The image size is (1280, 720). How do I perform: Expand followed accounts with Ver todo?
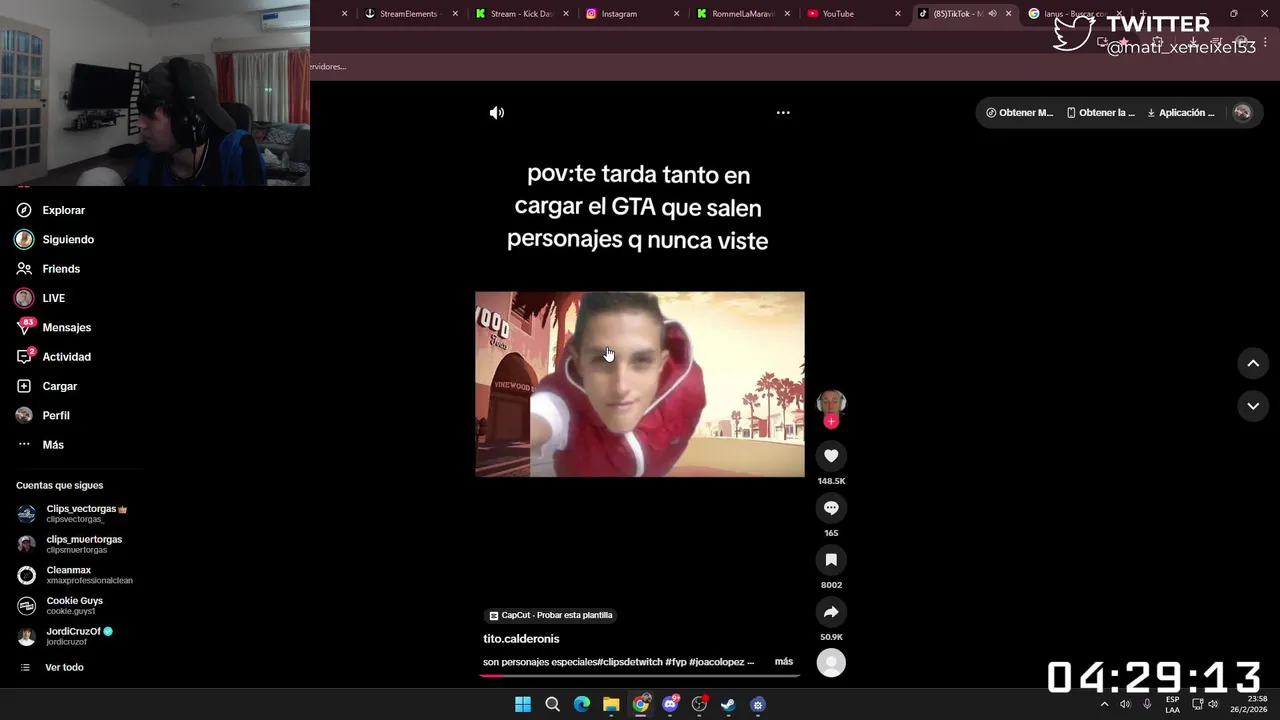(x=64, y=667)
